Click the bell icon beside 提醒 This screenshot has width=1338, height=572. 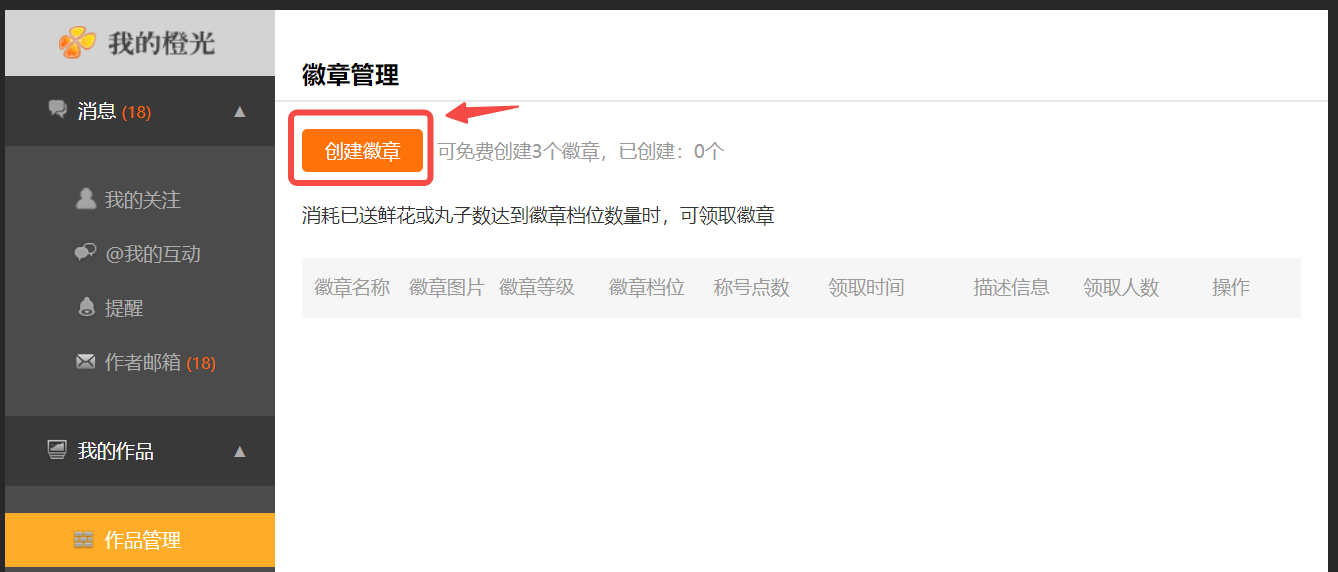86,307
